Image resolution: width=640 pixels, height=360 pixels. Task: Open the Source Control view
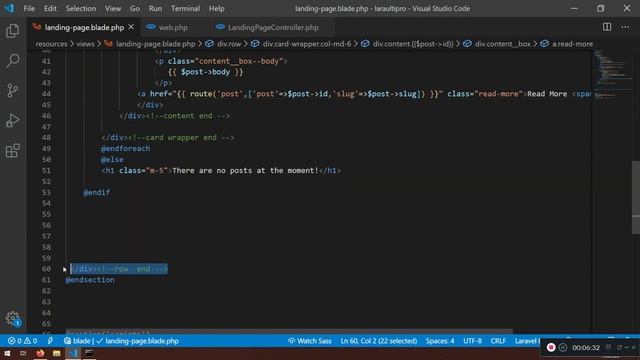tap(13, 90)
